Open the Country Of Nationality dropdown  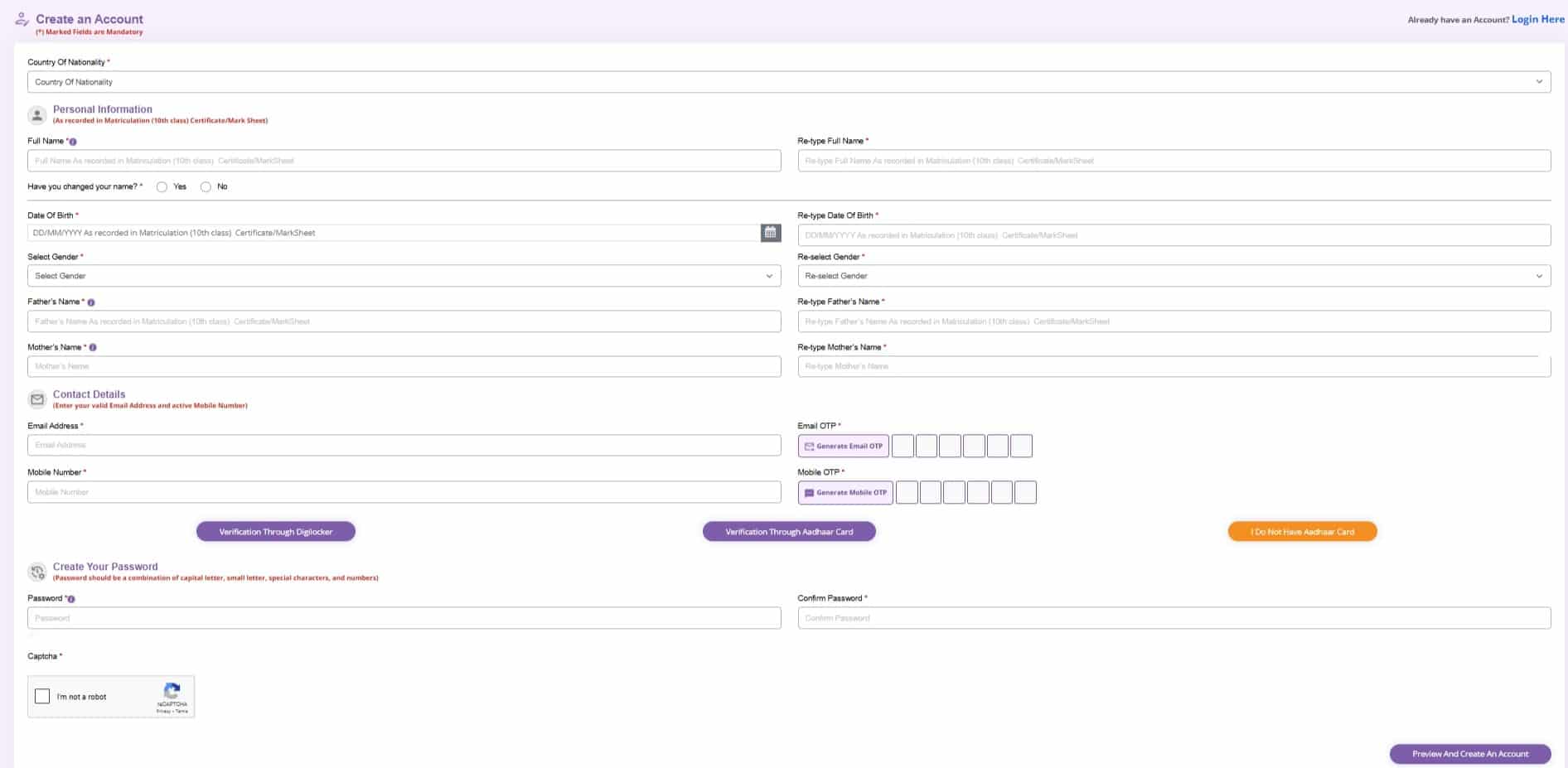coord(788,82)
